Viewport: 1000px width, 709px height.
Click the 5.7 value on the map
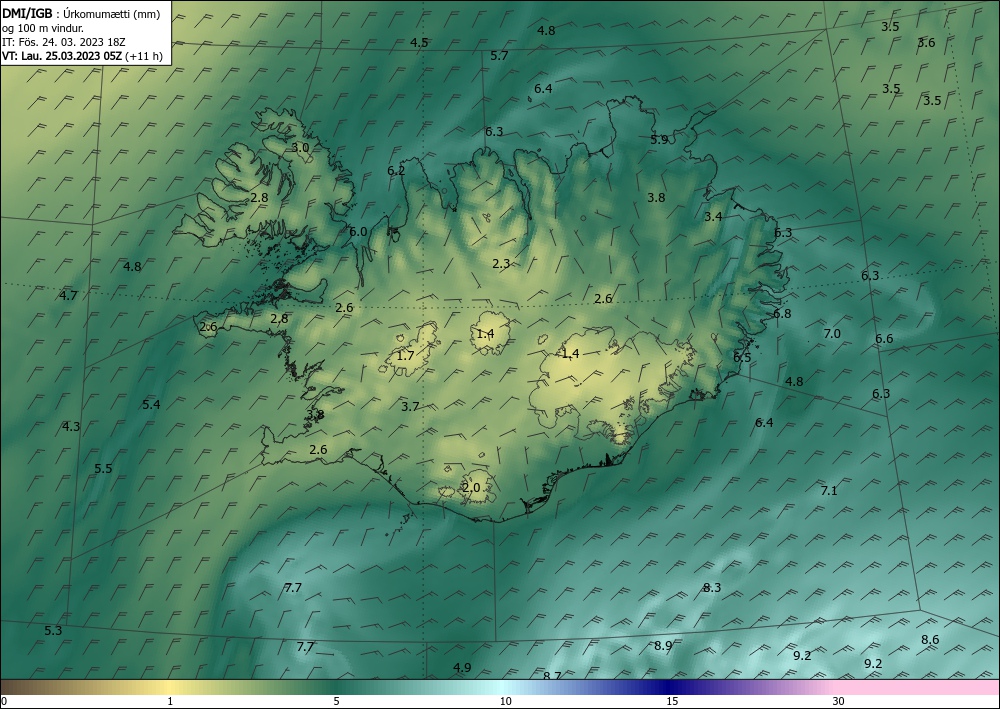499,55
